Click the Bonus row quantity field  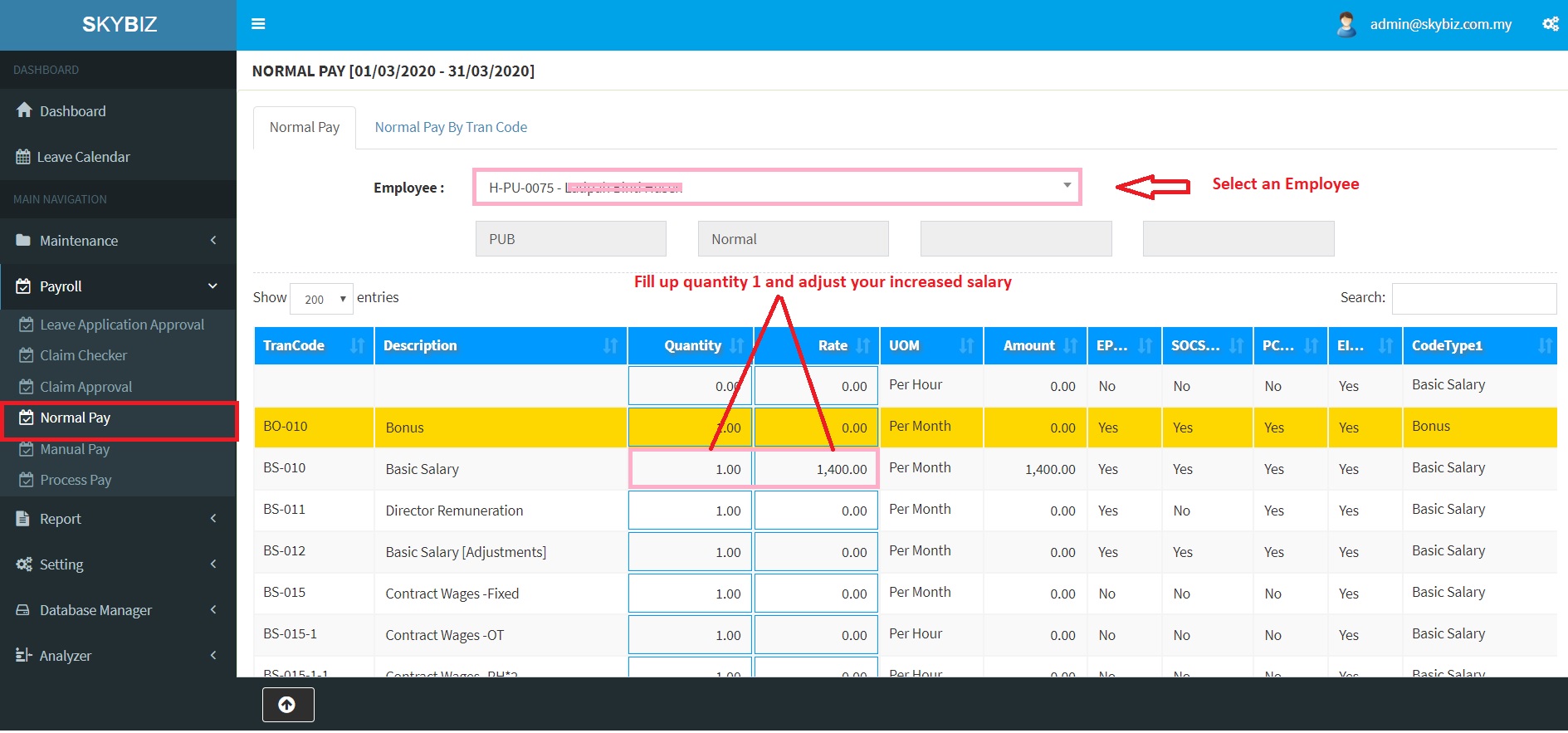(690, 428)
